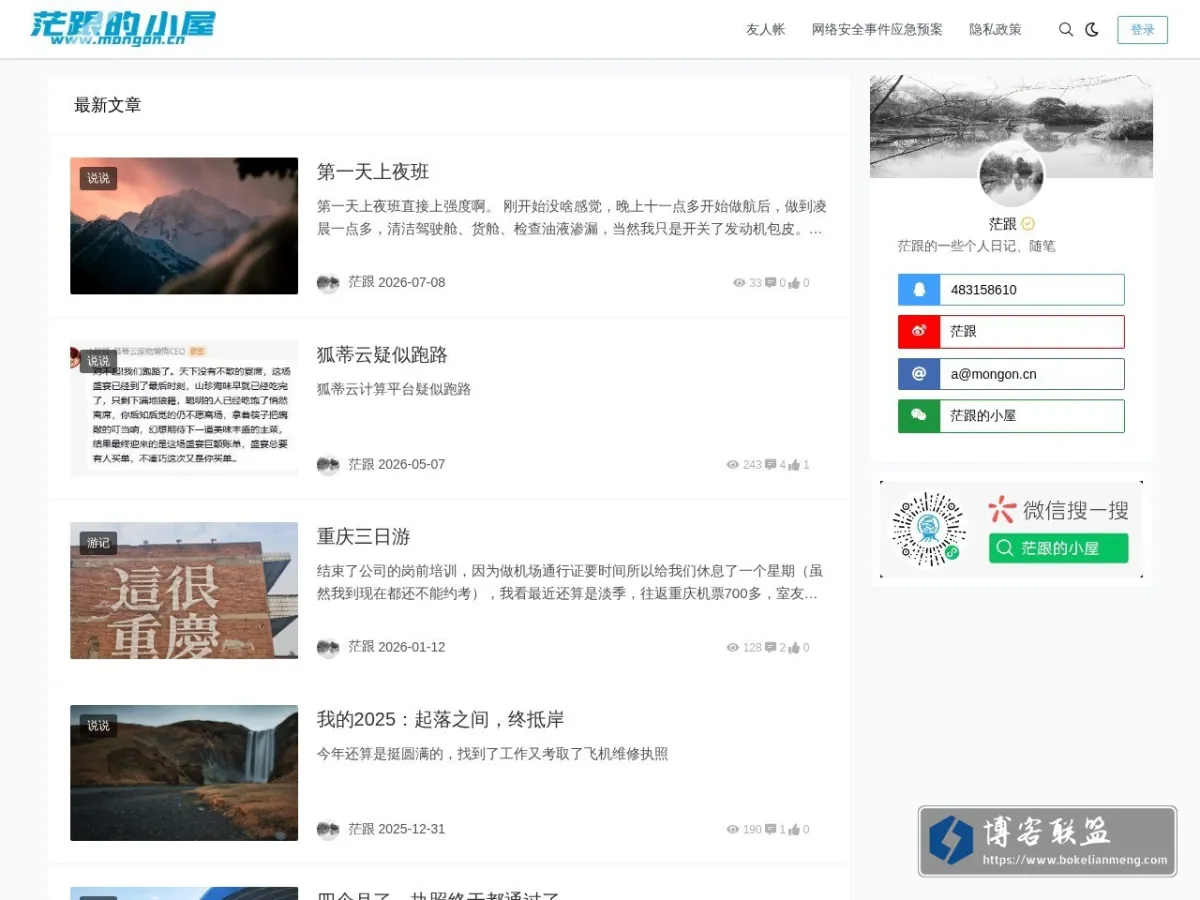Click date 2025-12-31
Screen dimensions: 1200x900
tap(411, 830)
